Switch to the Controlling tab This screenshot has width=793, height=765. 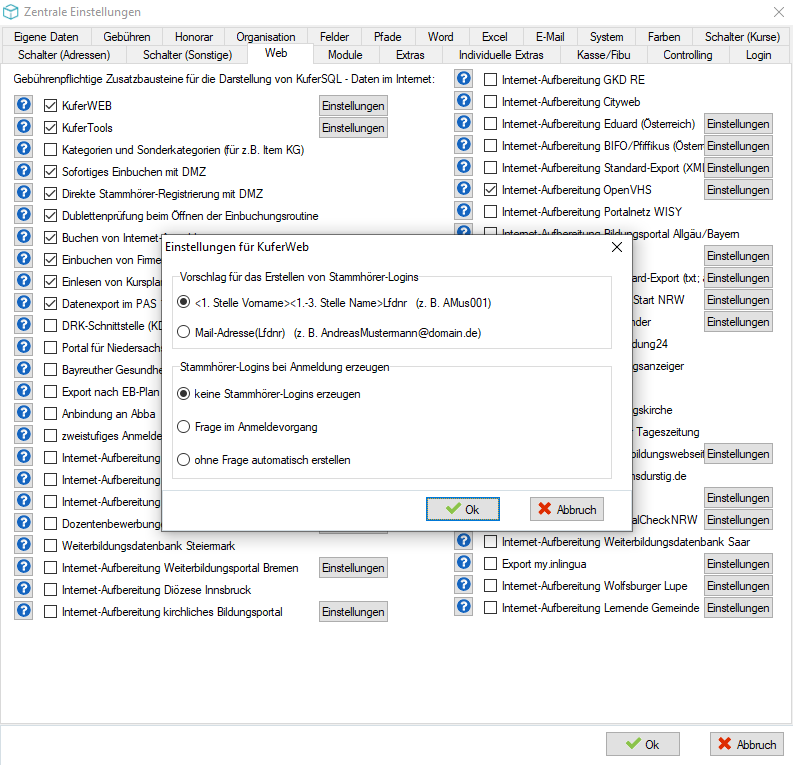687,55
